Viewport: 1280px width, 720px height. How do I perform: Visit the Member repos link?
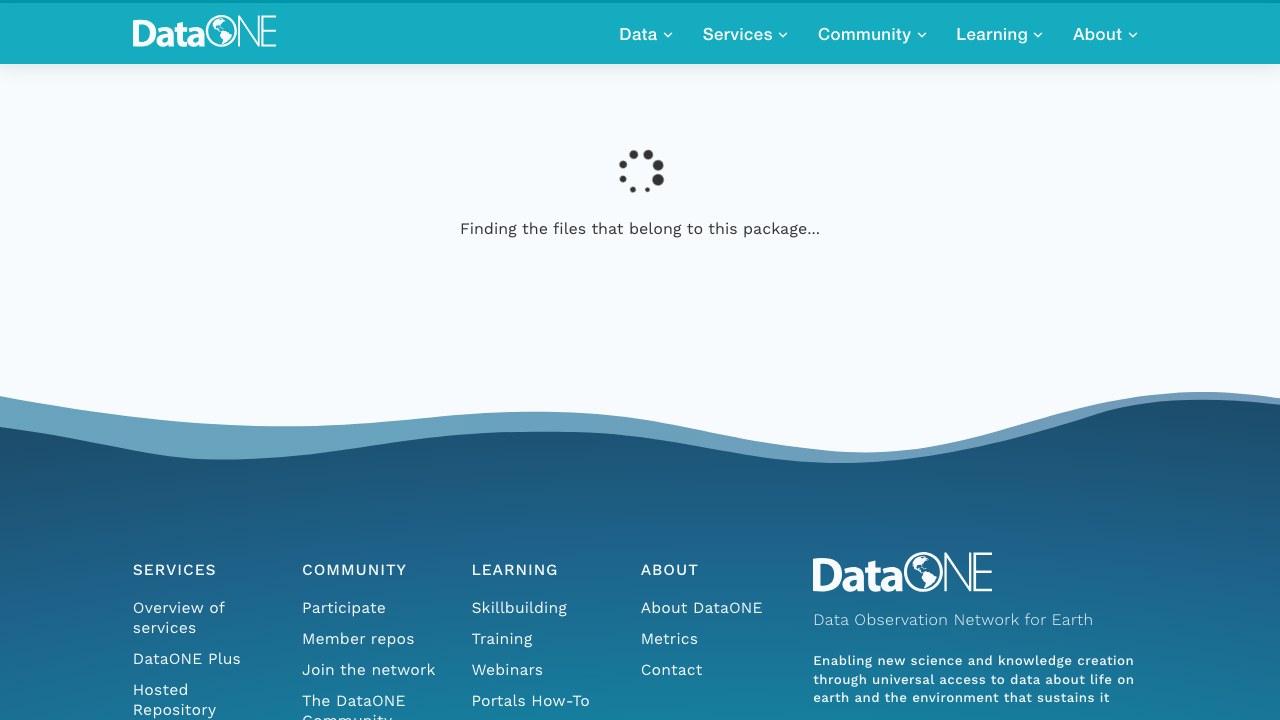point(358,639)
